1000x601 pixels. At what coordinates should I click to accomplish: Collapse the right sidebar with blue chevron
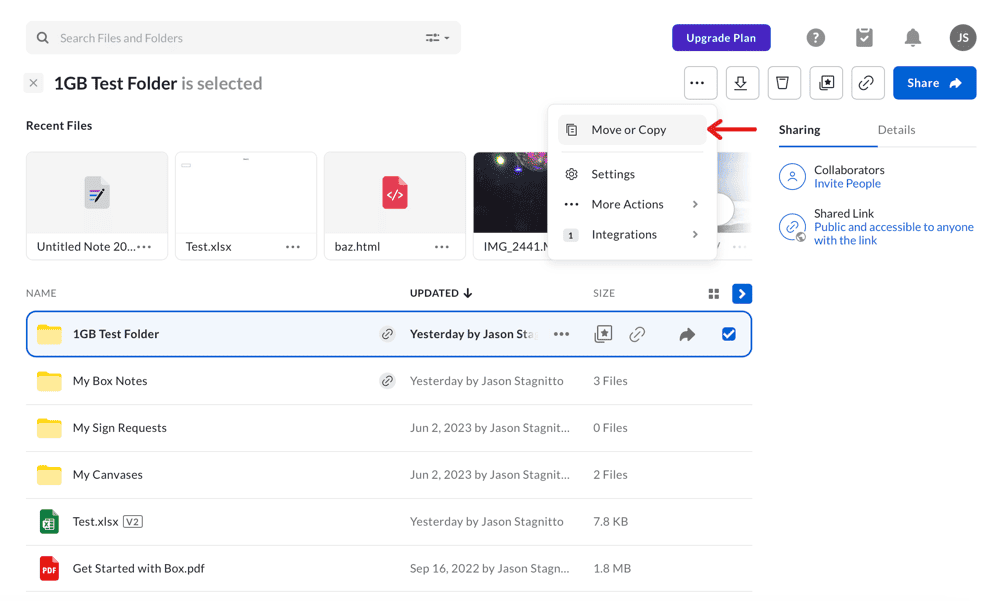(742, 293)
